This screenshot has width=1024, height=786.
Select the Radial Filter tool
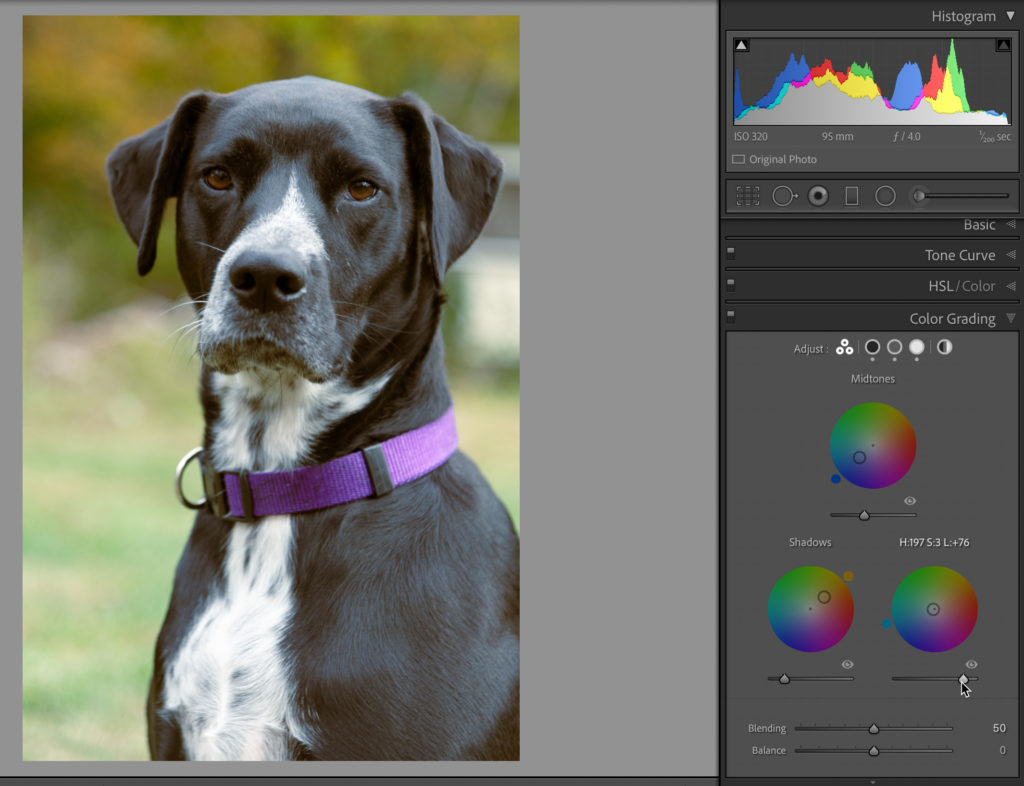point(885,196)
